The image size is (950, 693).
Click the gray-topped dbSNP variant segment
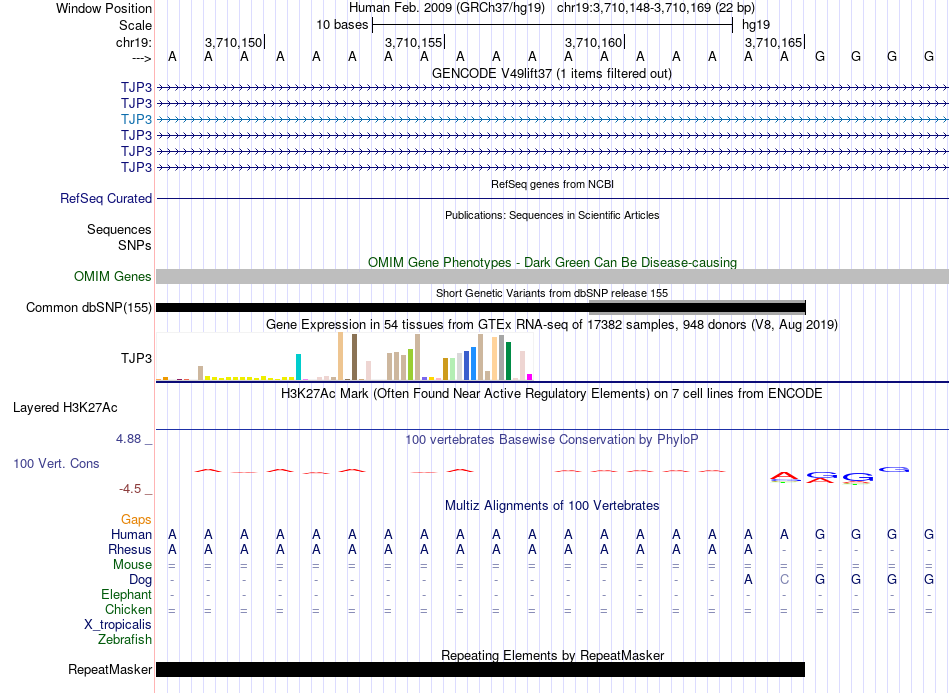[x=697, y=308]
